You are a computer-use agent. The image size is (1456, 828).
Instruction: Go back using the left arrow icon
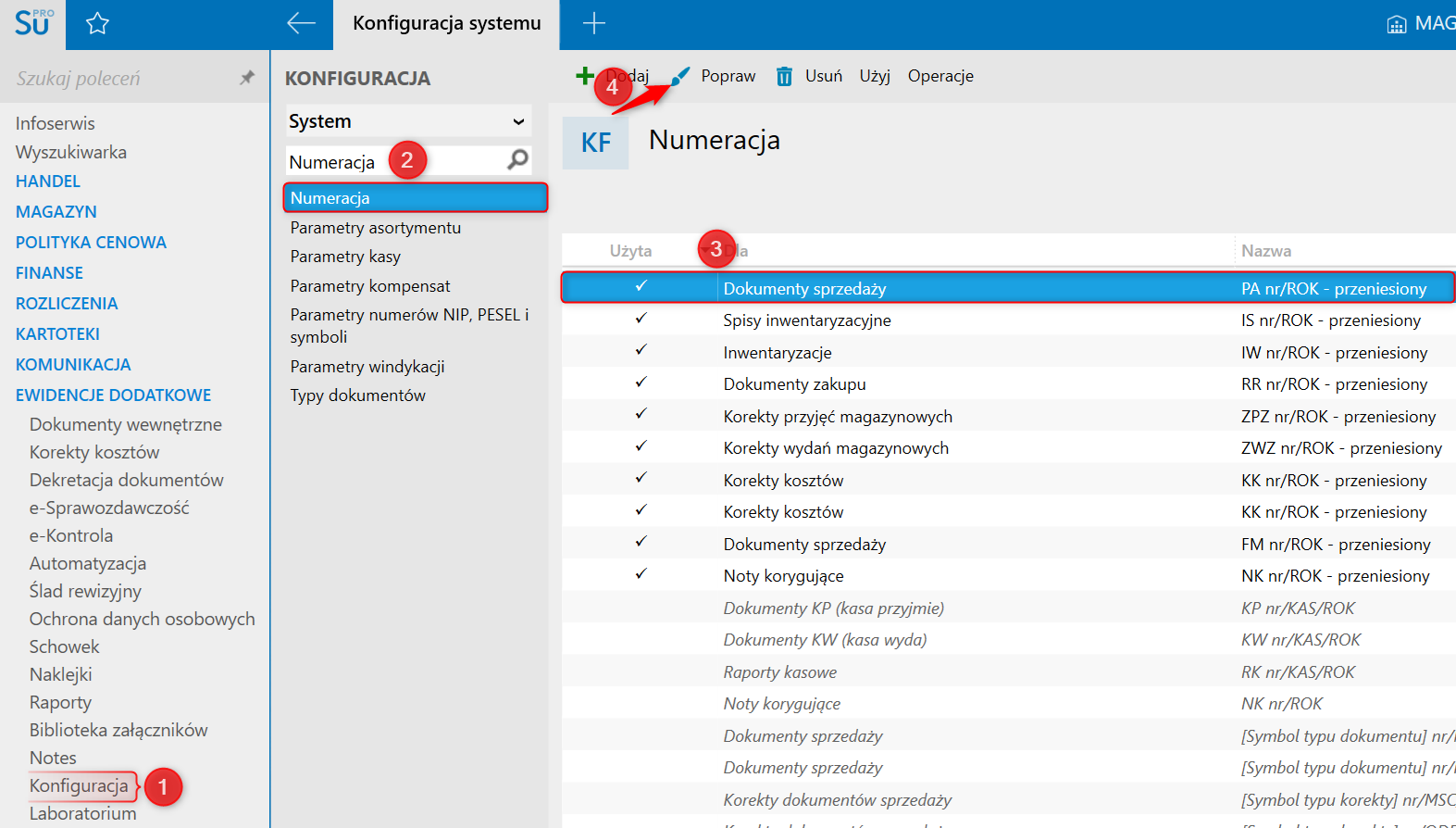pyautogui.click(x=301, y=24)
